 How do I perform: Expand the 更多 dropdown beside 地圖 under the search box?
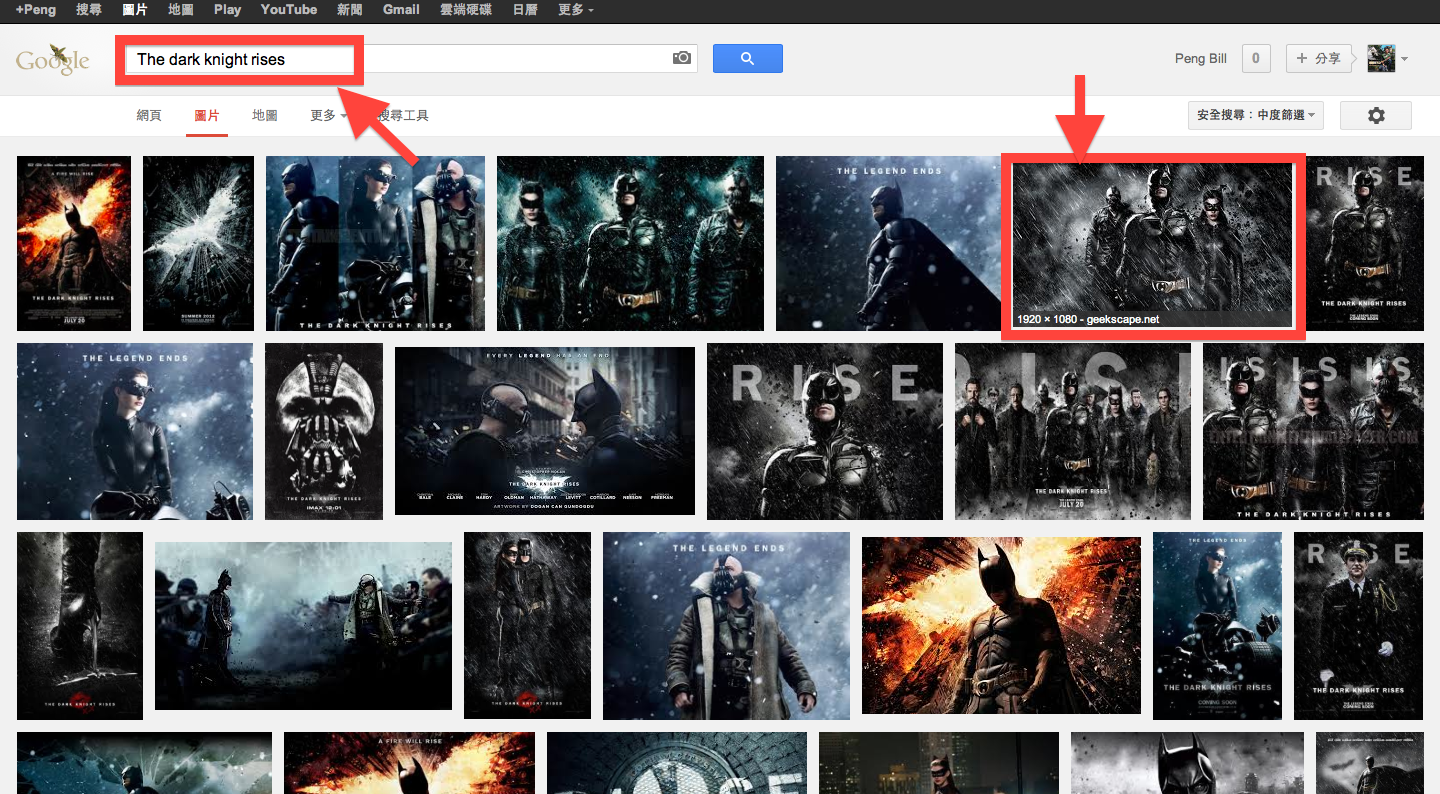click(328, 115)
